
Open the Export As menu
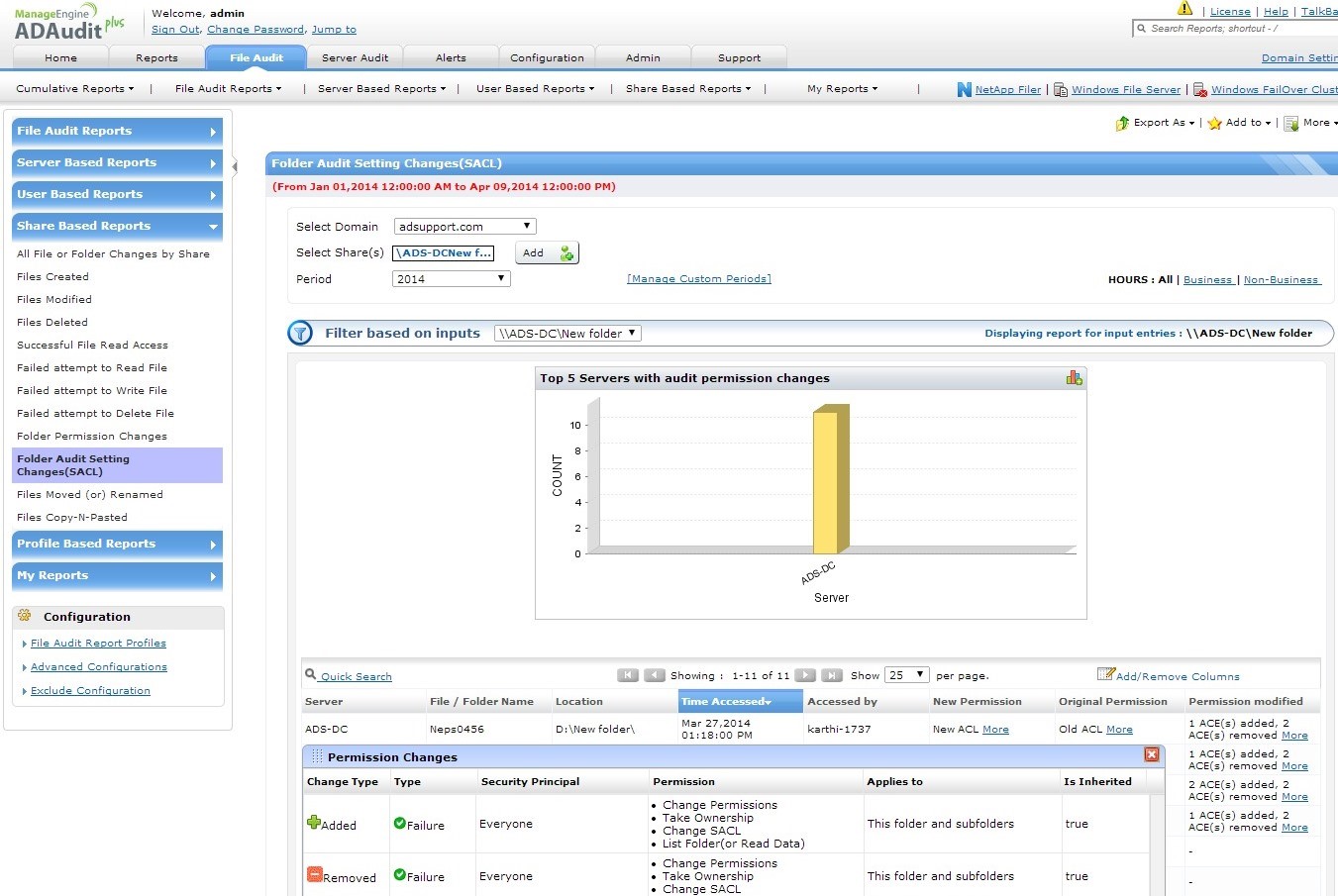[1156, 123]
